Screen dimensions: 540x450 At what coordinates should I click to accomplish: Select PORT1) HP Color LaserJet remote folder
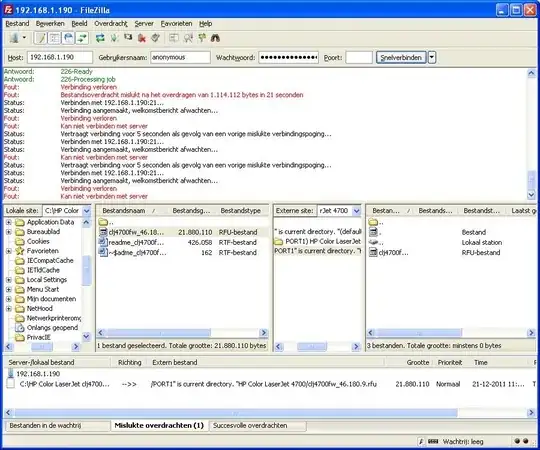[x=318, y=241]
